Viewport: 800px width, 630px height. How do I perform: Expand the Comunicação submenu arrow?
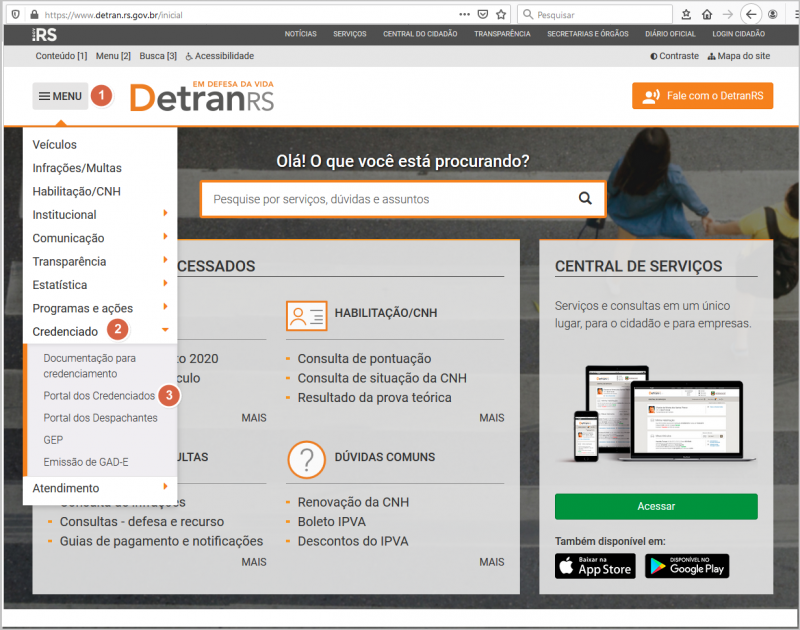165,236
